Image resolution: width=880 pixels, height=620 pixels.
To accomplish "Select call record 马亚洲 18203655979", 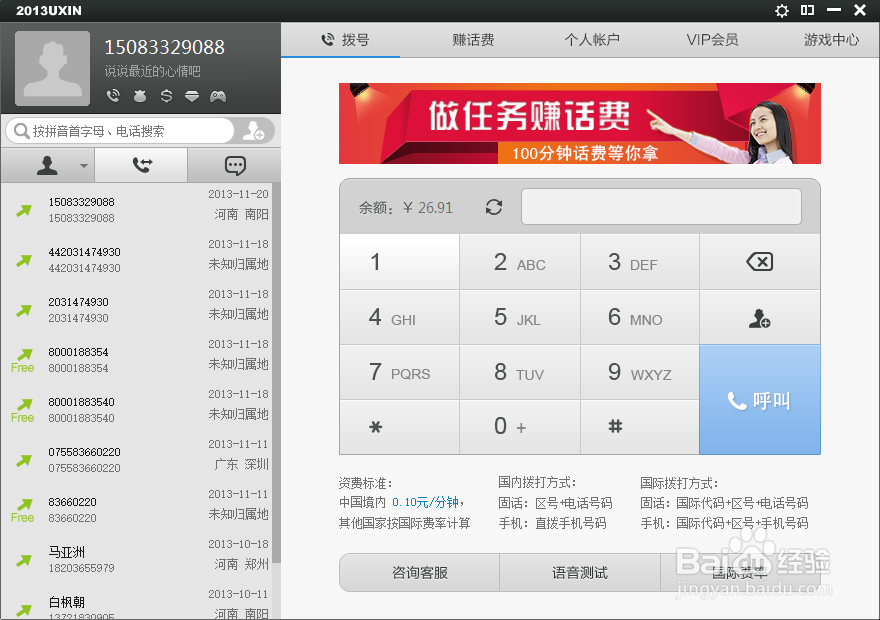I will click(x=136, y=558).
